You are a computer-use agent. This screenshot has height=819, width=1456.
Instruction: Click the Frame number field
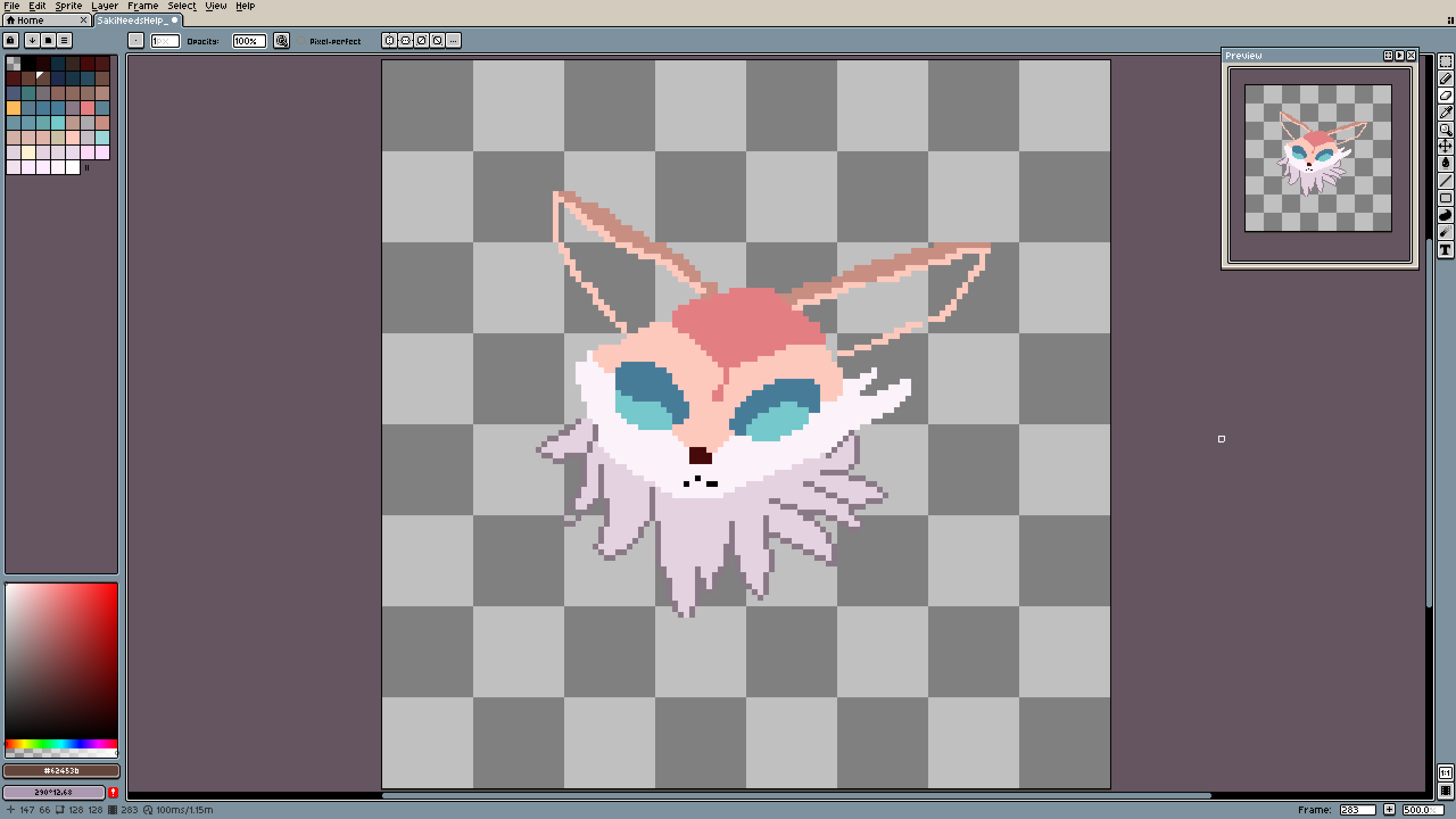coord(1357,810)
